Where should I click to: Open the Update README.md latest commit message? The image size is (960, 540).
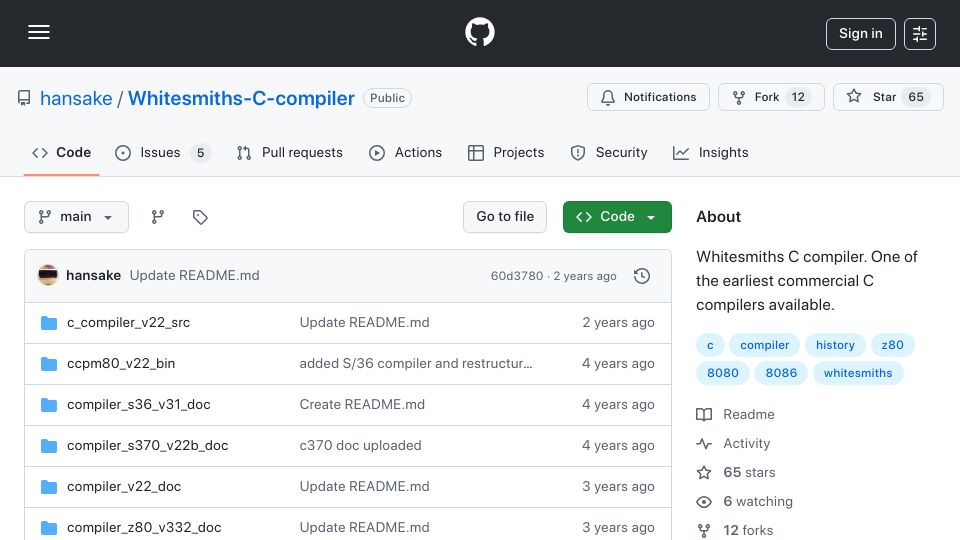[x=195, y=276]
